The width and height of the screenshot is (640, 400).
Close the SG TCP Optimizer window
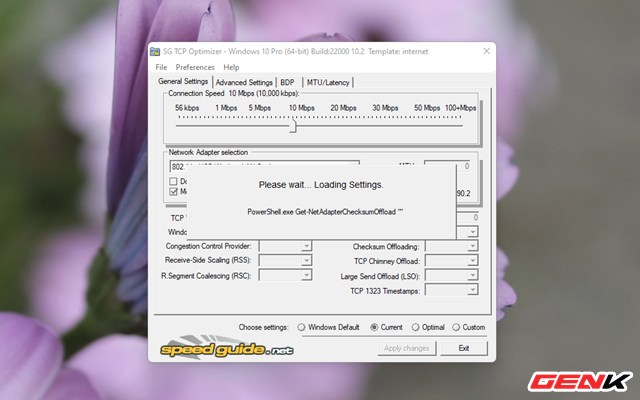click(486, 51)
